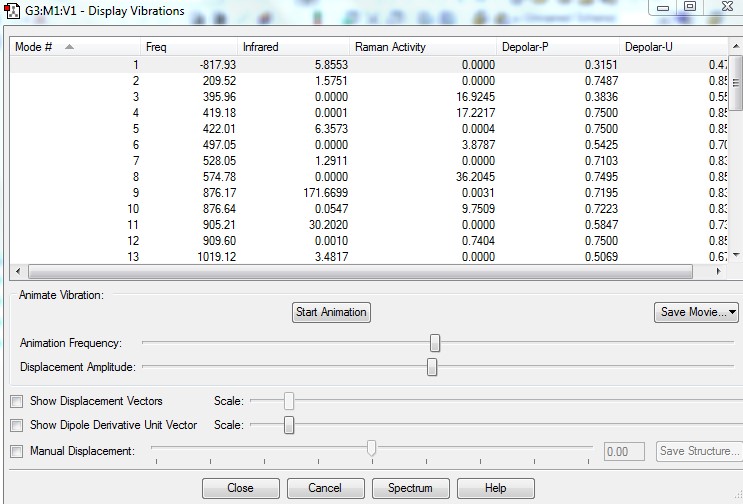This screenshot has width=743, height=504.
Task: Click the horizontal scroll right arrow
Action: (x=719, y=272)
